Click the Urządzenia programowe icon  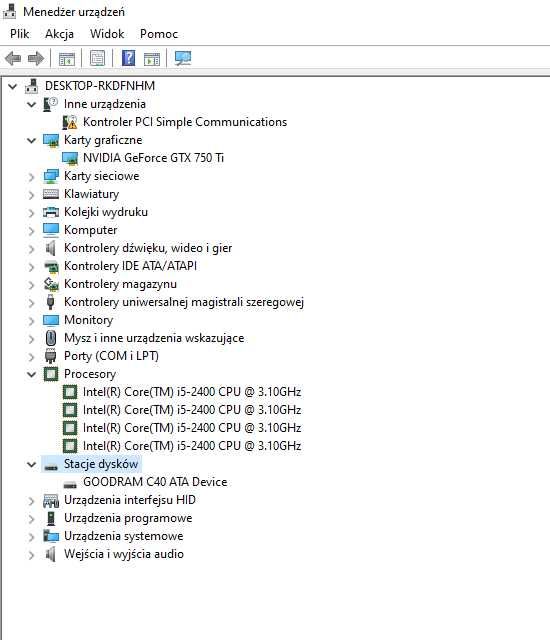pos(51,518)
